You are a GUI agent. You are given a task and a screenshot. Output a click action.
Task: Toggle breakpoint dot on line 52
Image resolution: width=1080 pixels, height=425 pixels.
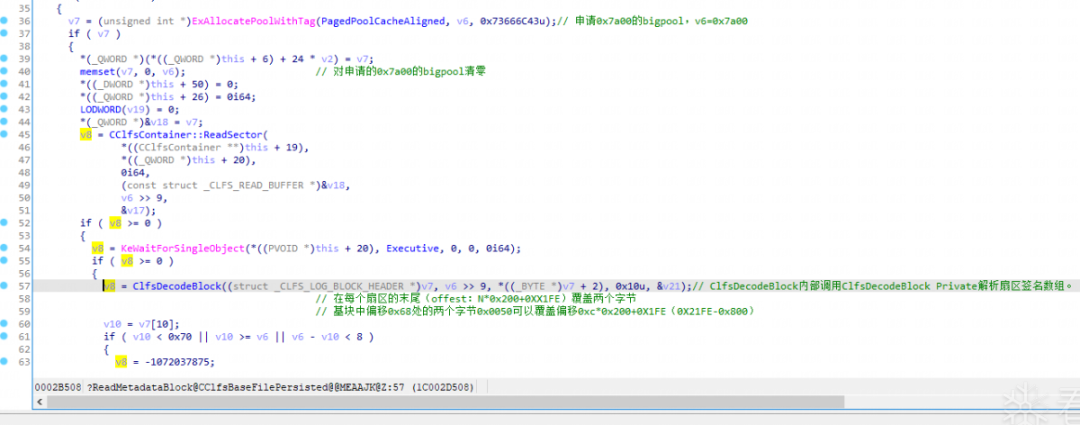[6, 222]
